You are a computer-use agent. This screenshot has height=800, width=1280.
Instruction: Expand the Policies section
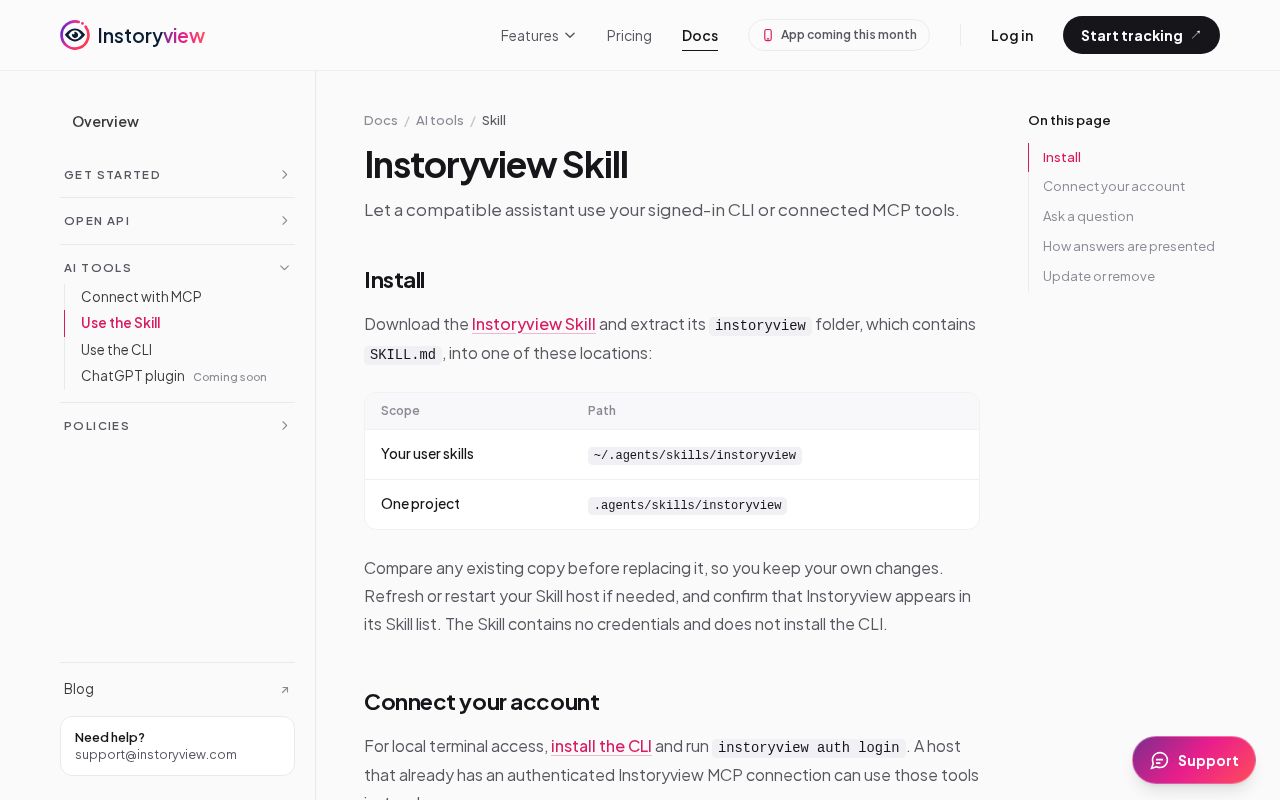(177, 426)
